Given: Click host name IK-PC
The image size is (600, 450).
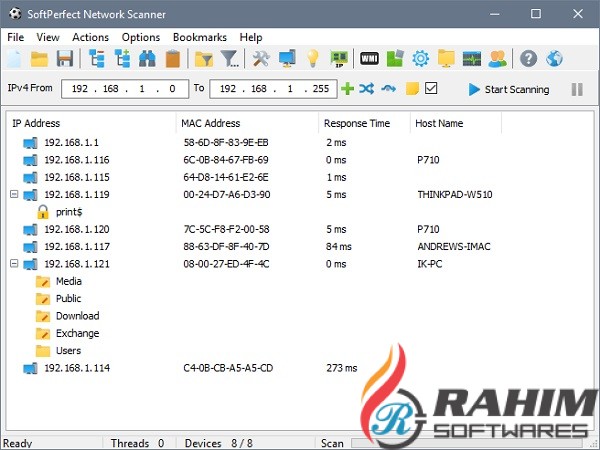Looking at the screenshot, I should click(430, 264).
